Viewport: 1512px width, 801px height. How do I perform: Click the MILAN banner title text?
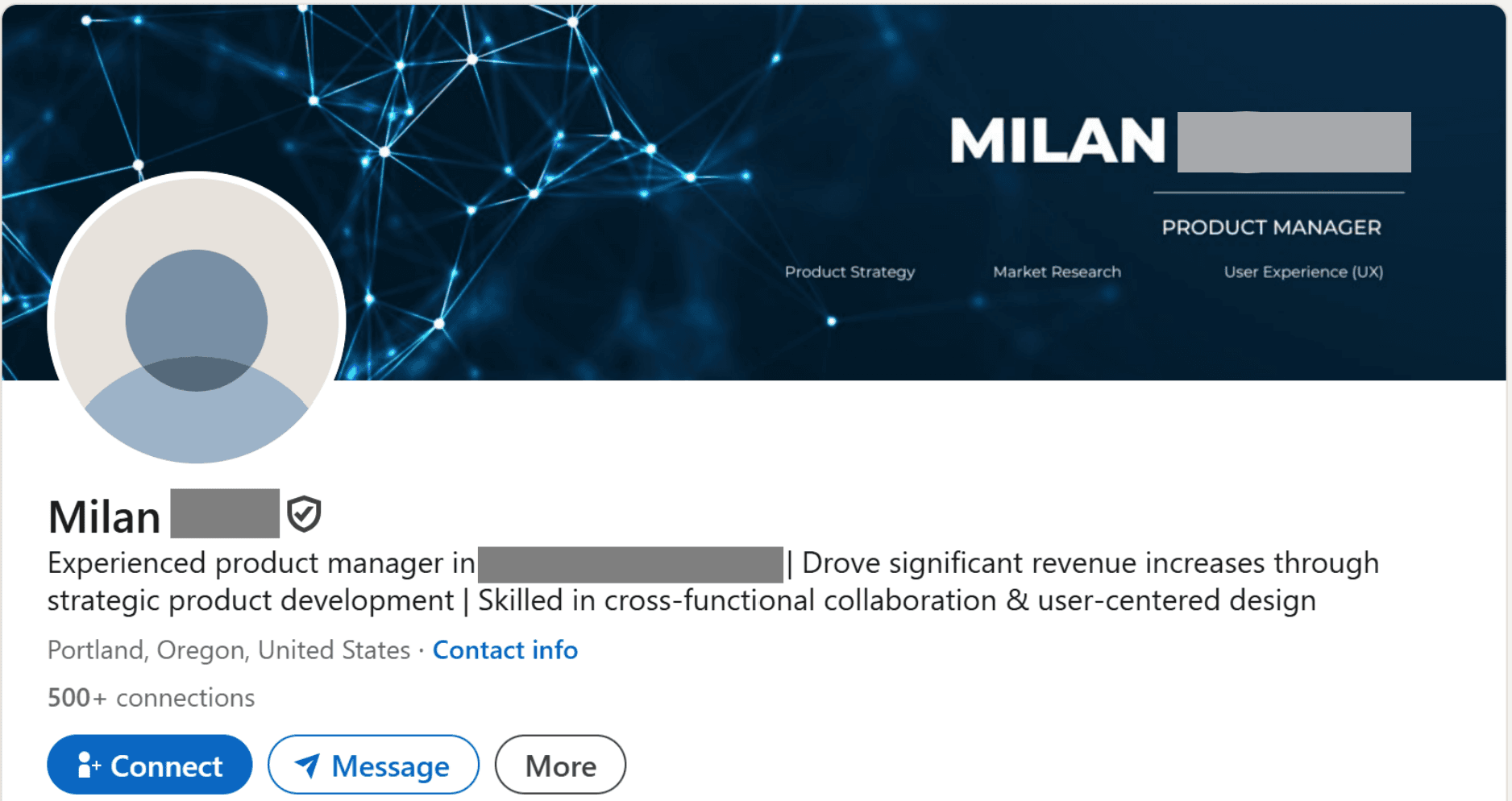pyautogui.click(x=1057, y=141)
